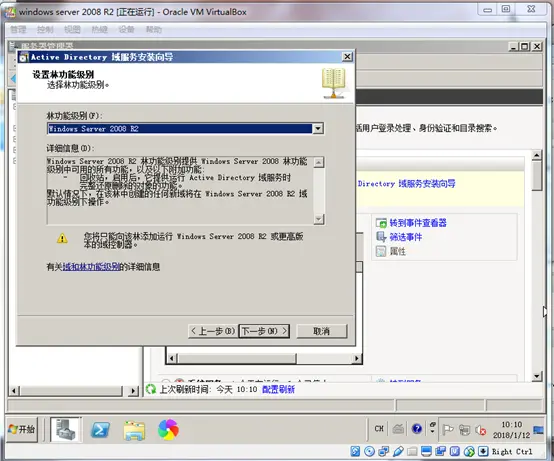
Task: Click the Show Desktop button at taskbar end
Action: pyautogui.click(x=538, y=430)
